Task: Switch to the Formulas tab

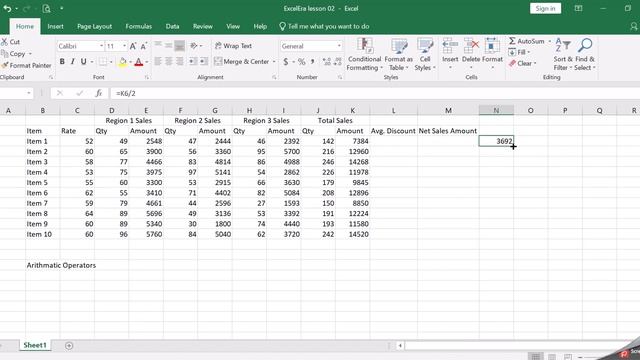Action: [x=139, y=26]
